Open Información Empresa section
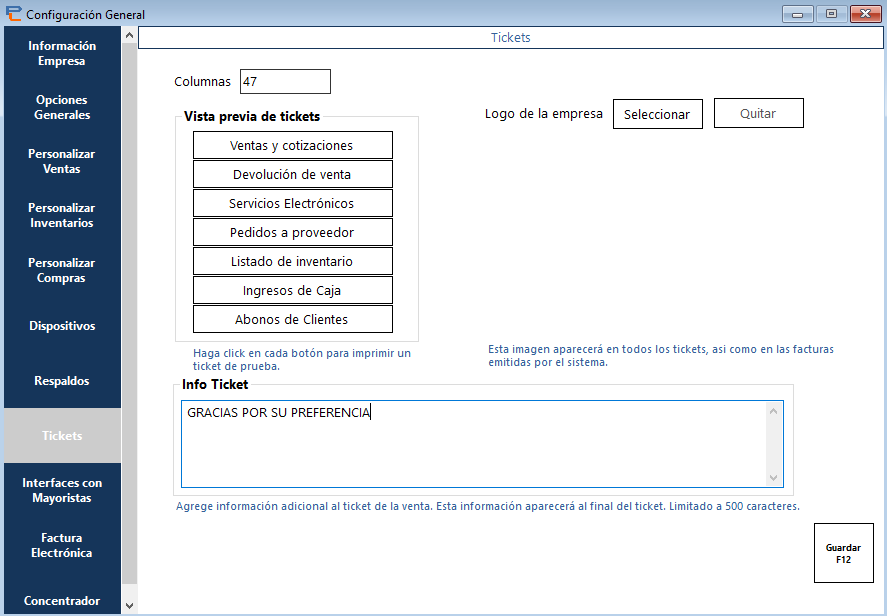Image resolution: width=887 pixels, height=616 pixels. pyautogui.click(x=62, y=53)
